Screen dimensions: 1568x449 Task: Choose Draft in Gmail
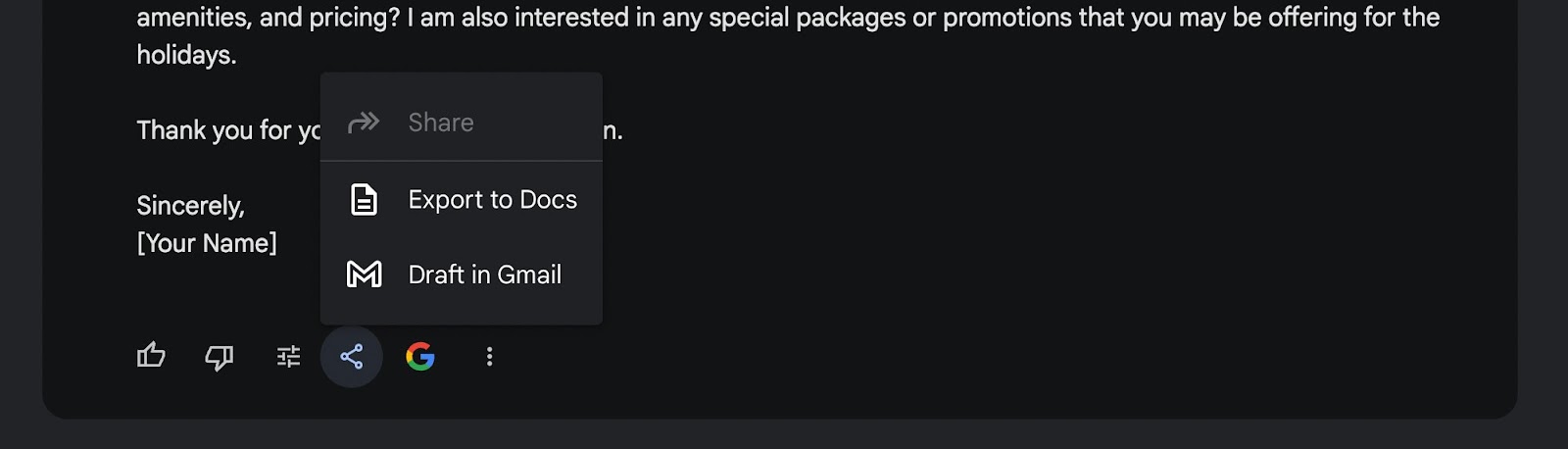point(462,274)
